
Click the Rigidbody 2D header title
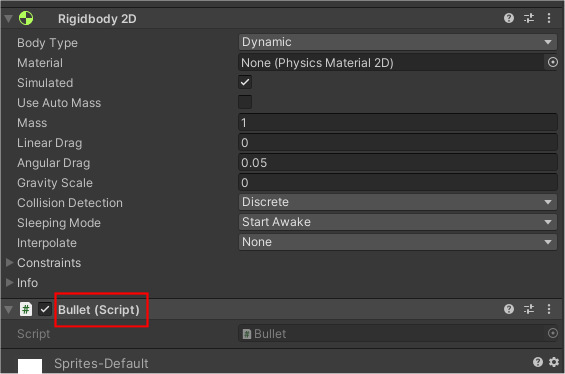[x=97, y=19]
